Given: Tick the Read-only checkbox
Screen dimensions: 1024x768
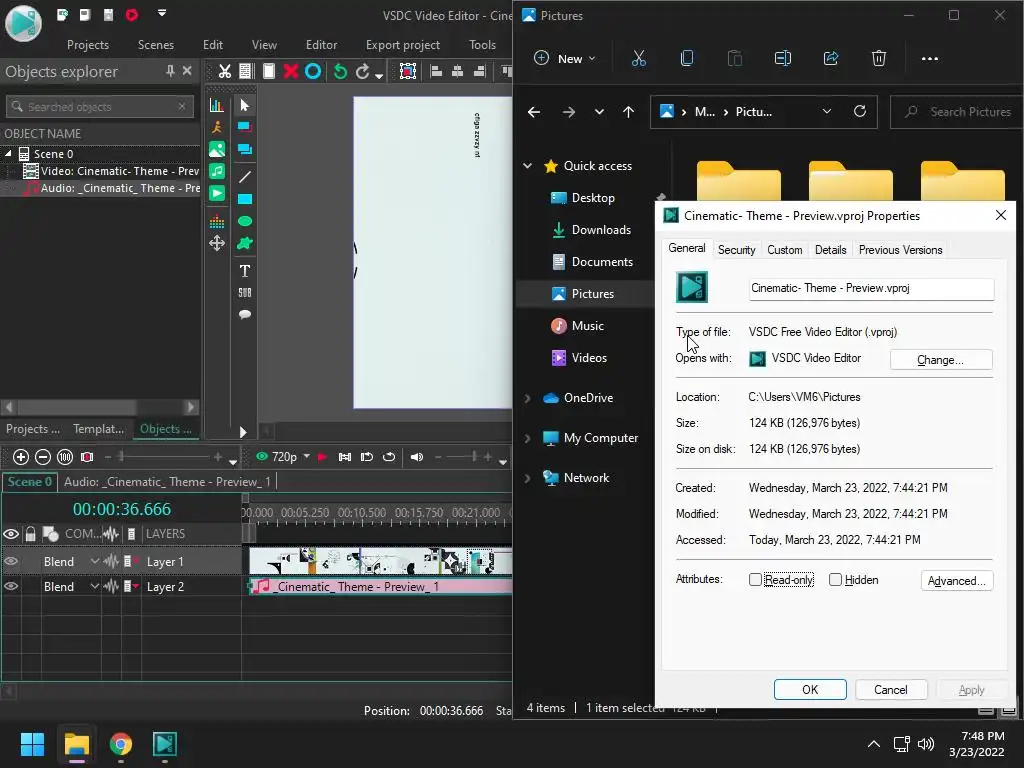Looking at the screenshot, I should click(x=755, y=580).
